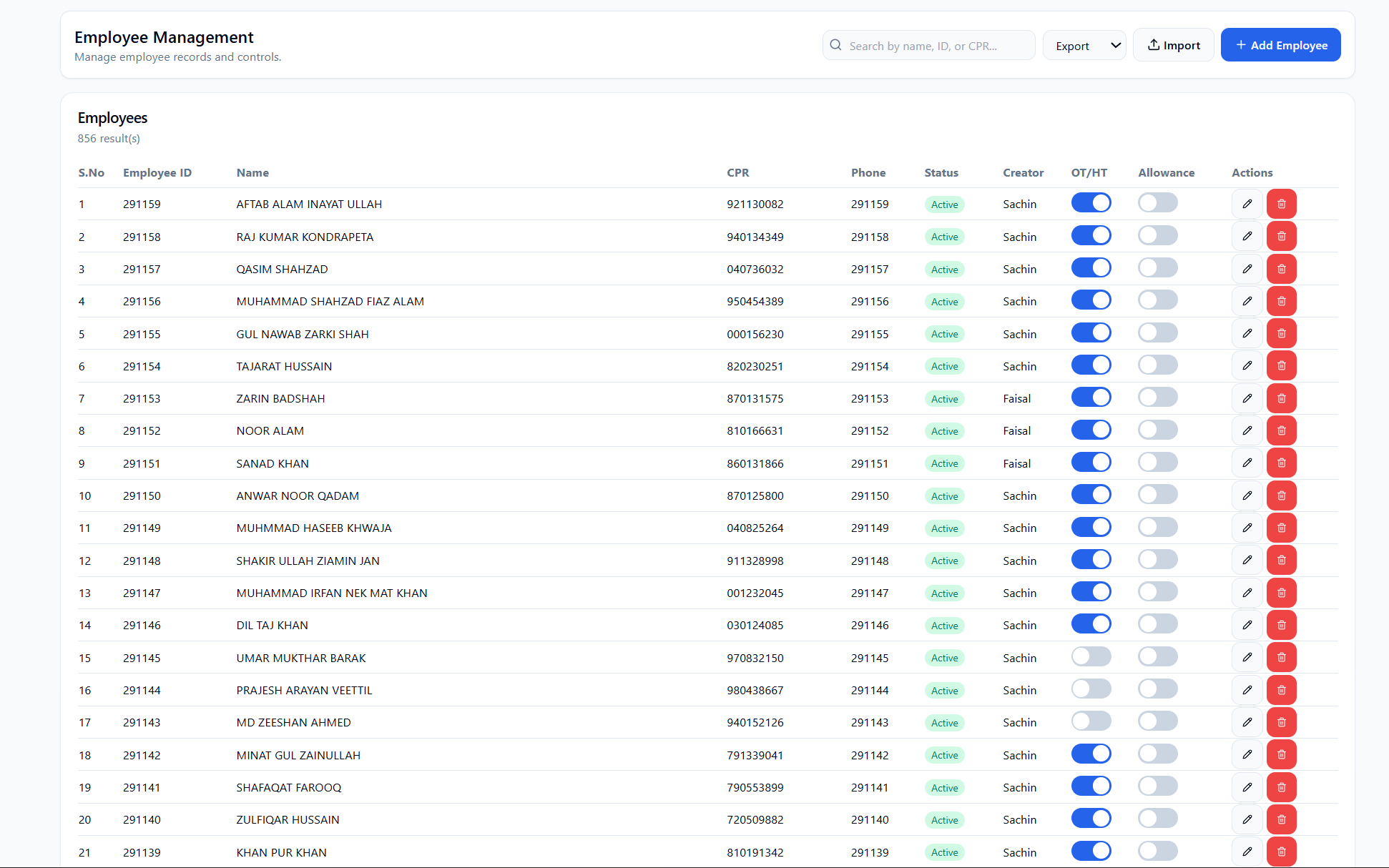The image size is (1389, 868).
Task: Edit MINAT GUL ZAINULLAH employee
Action: 1247,754
